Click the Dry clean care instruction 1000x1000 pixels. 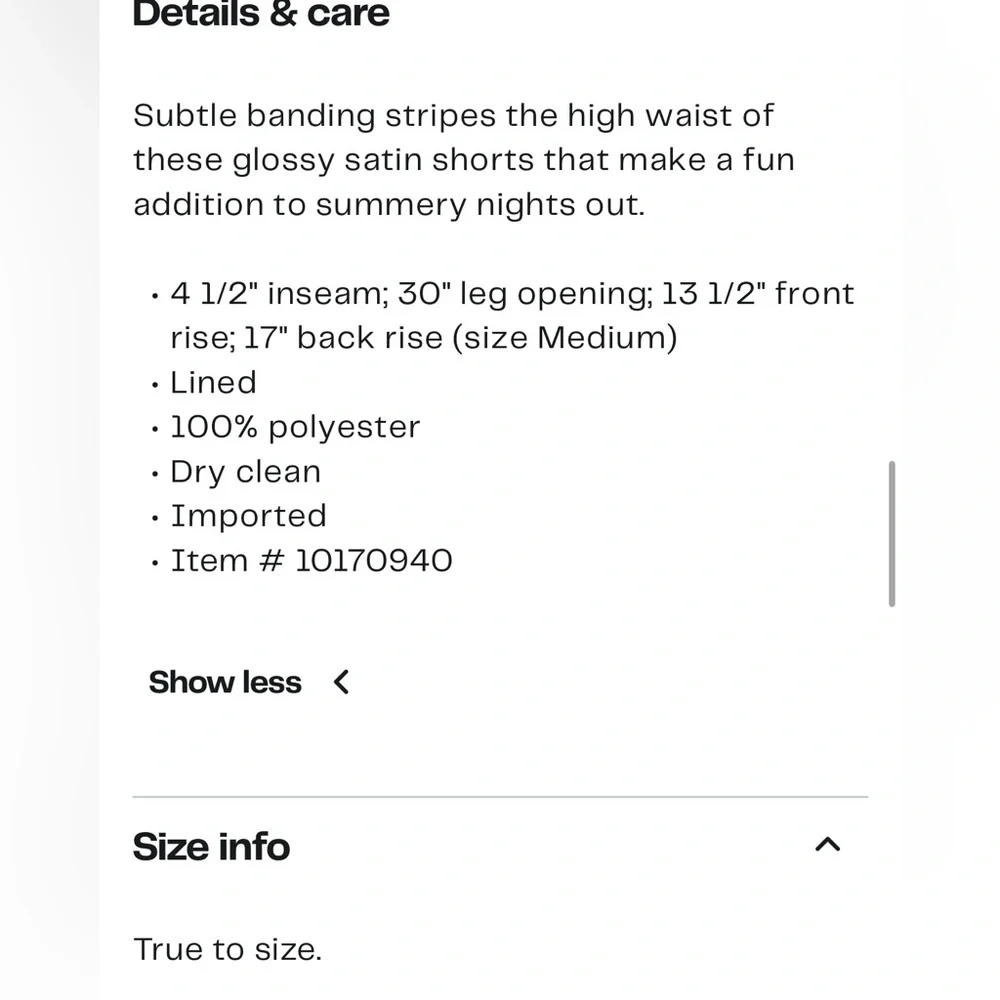coord(245,471)
